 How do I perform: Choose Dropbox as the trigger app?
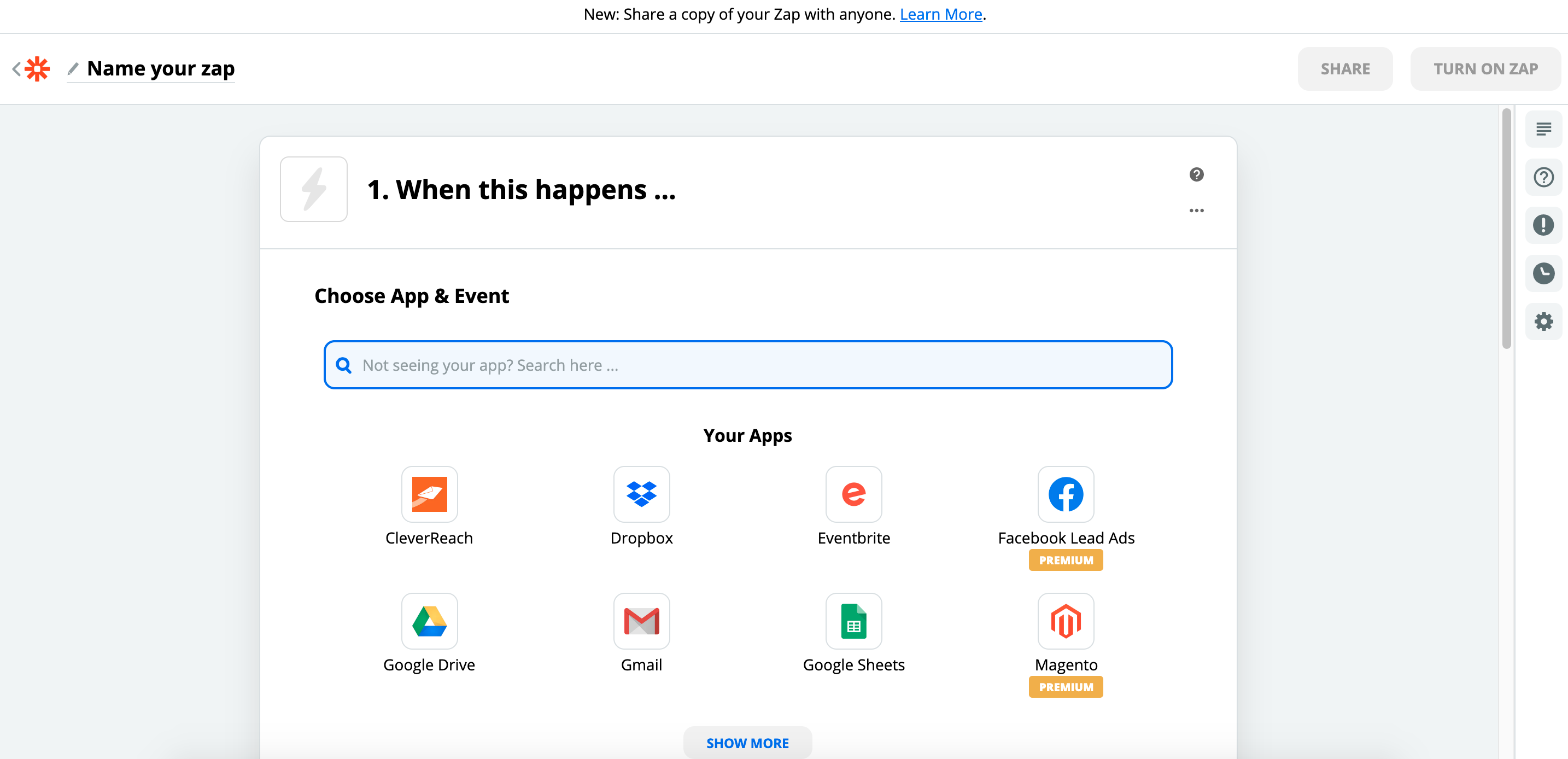641,494
